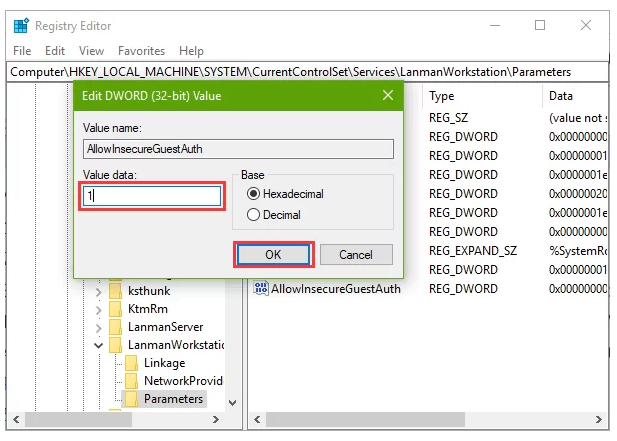Click the Type column header
Viewport: 617px width, 441px height.
pyautogui.click(x=442, y=96)
